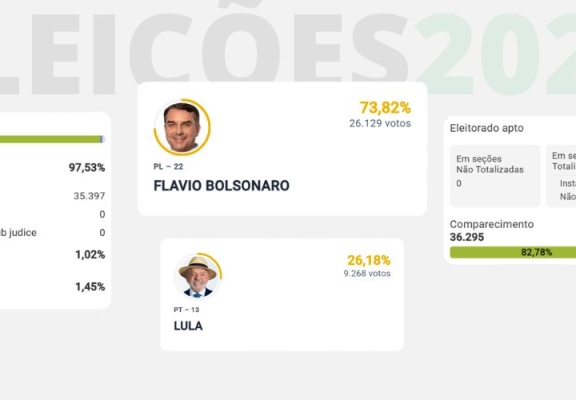Select the FLAVIO BOLSONARO name heading

[x=221, y=186]
